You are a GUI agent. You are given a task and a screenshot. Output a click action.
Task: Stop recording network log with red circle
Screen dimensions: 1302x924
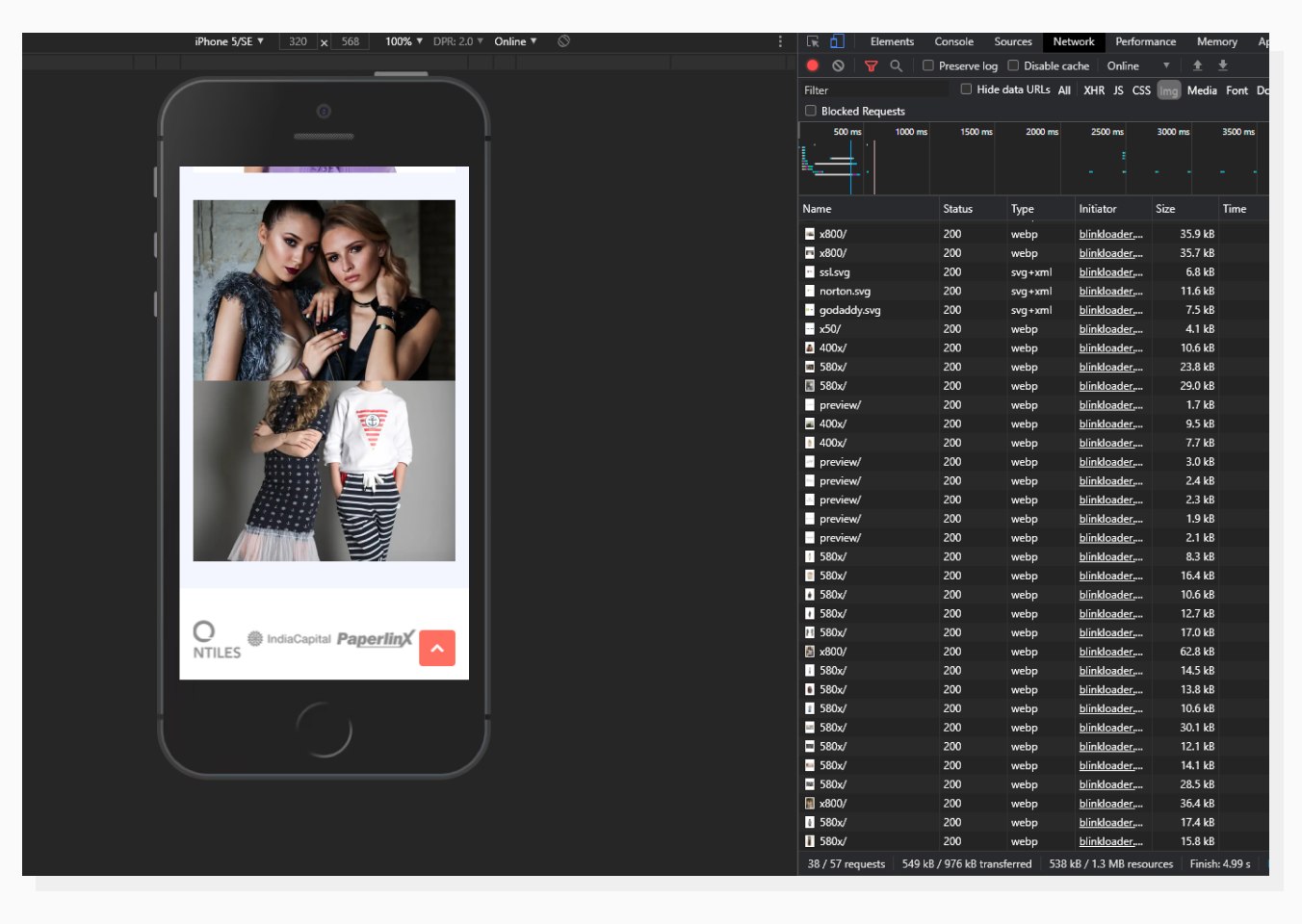tap(812, 65)
